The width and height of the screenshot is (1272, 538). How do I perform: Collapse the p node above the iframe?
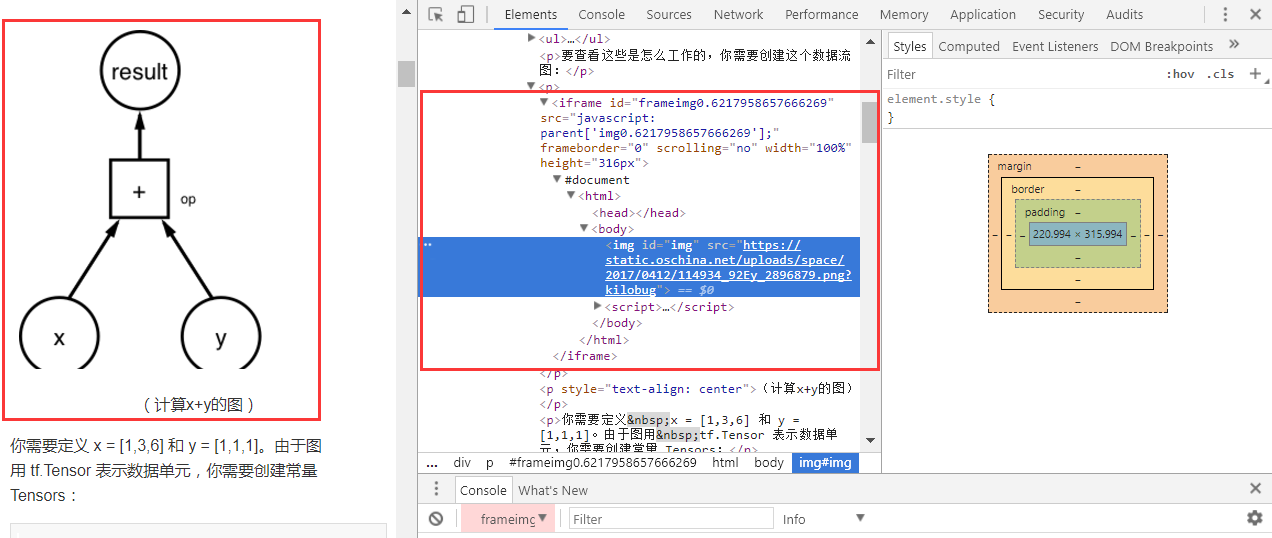pos(532,86)
